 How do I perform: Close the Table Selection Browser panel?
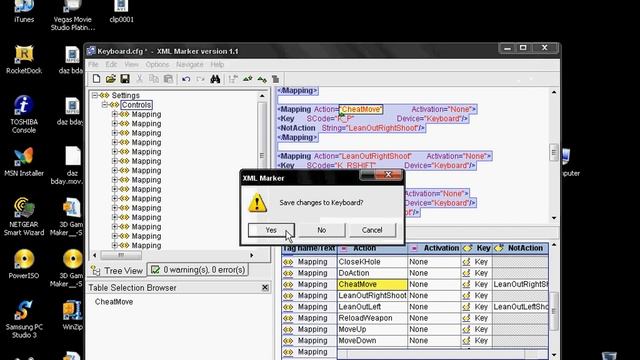[x=265, y=288]
